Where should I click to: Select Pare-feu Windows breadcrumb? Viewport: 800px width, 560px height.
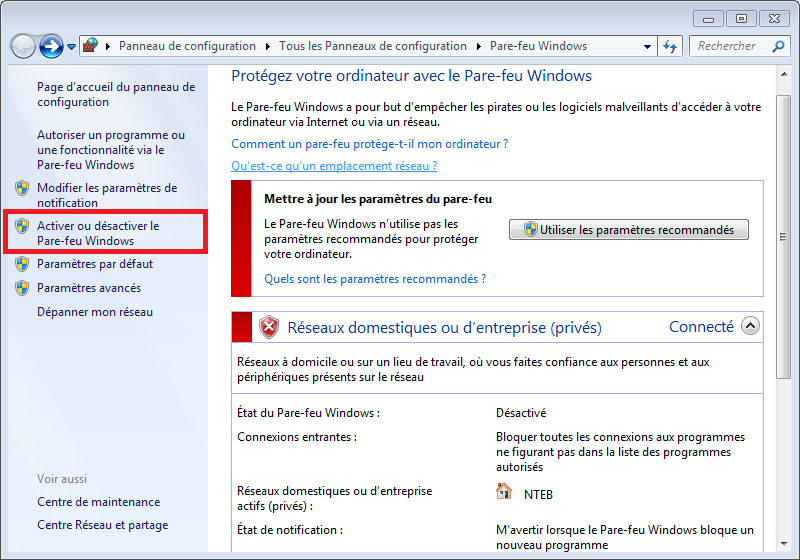[538, 46]
